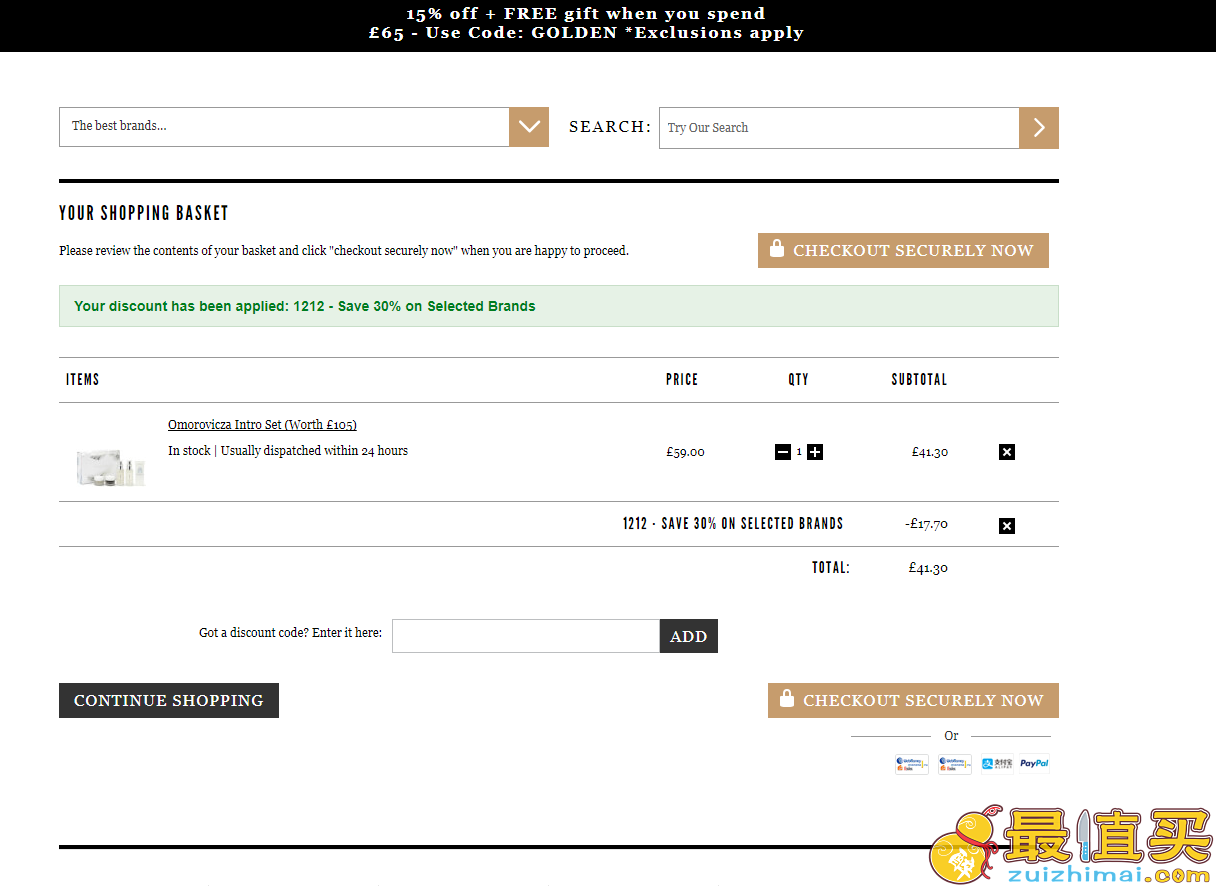Image resolution: width=1216 pixels, height=886 pixels.
Task: Click the discount applied confirmation message
Action: click(558, 306)
